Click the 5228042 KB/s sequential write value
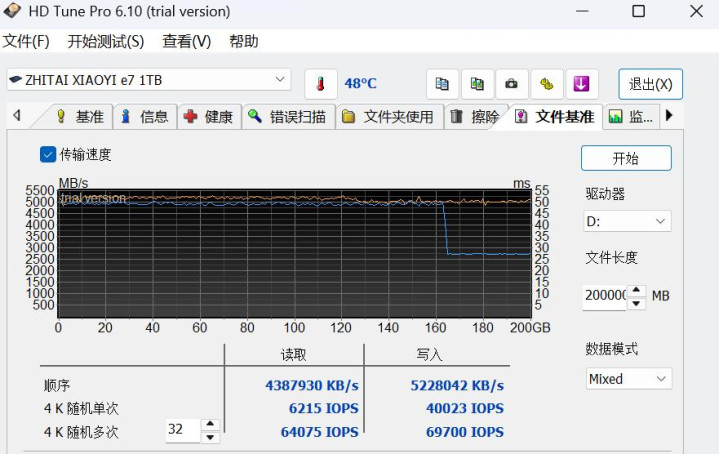This screenshot has height=454, width=719. click(x=457, y=385)
